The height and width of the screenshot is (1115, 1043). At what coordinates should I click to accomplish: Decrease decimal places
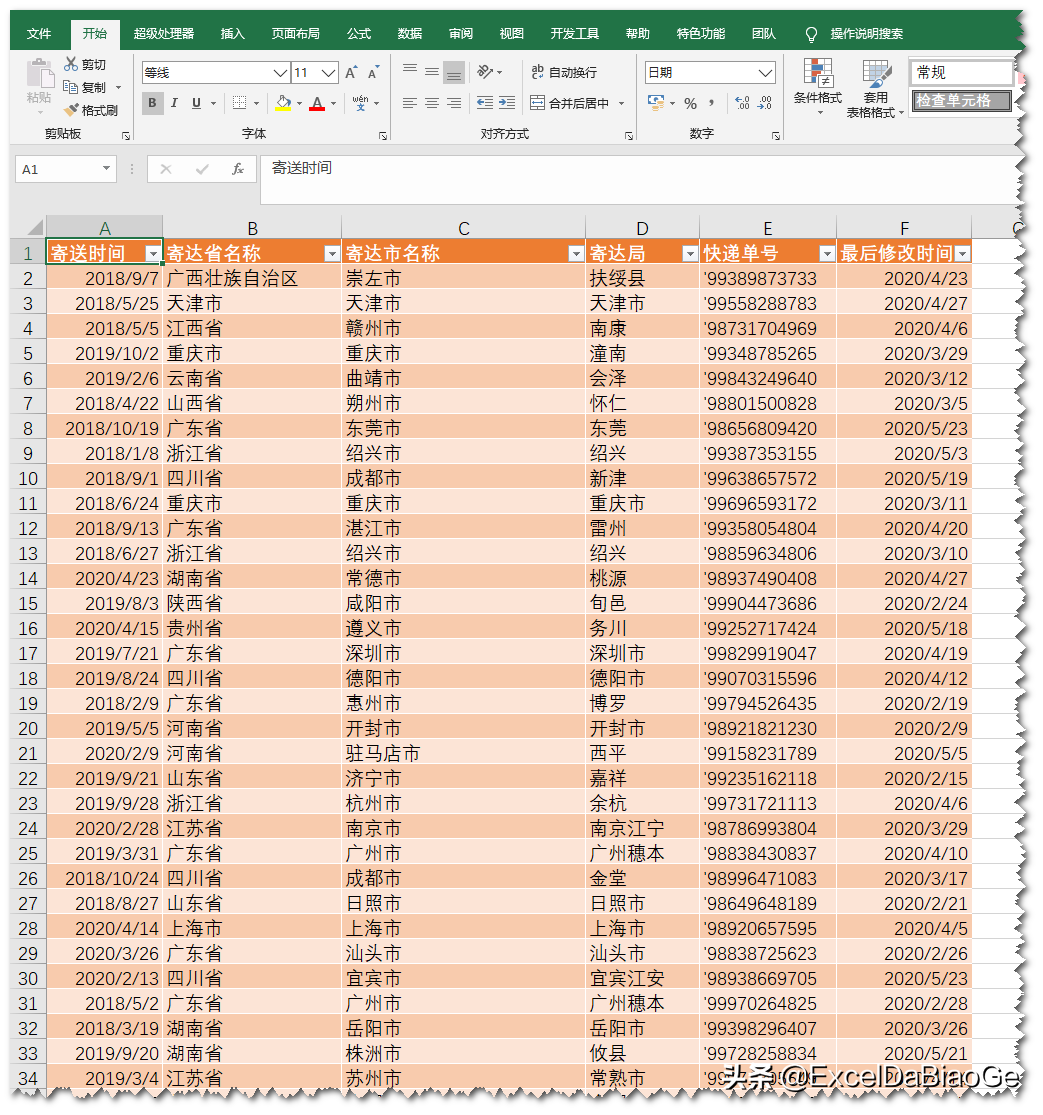coord(764,103)
